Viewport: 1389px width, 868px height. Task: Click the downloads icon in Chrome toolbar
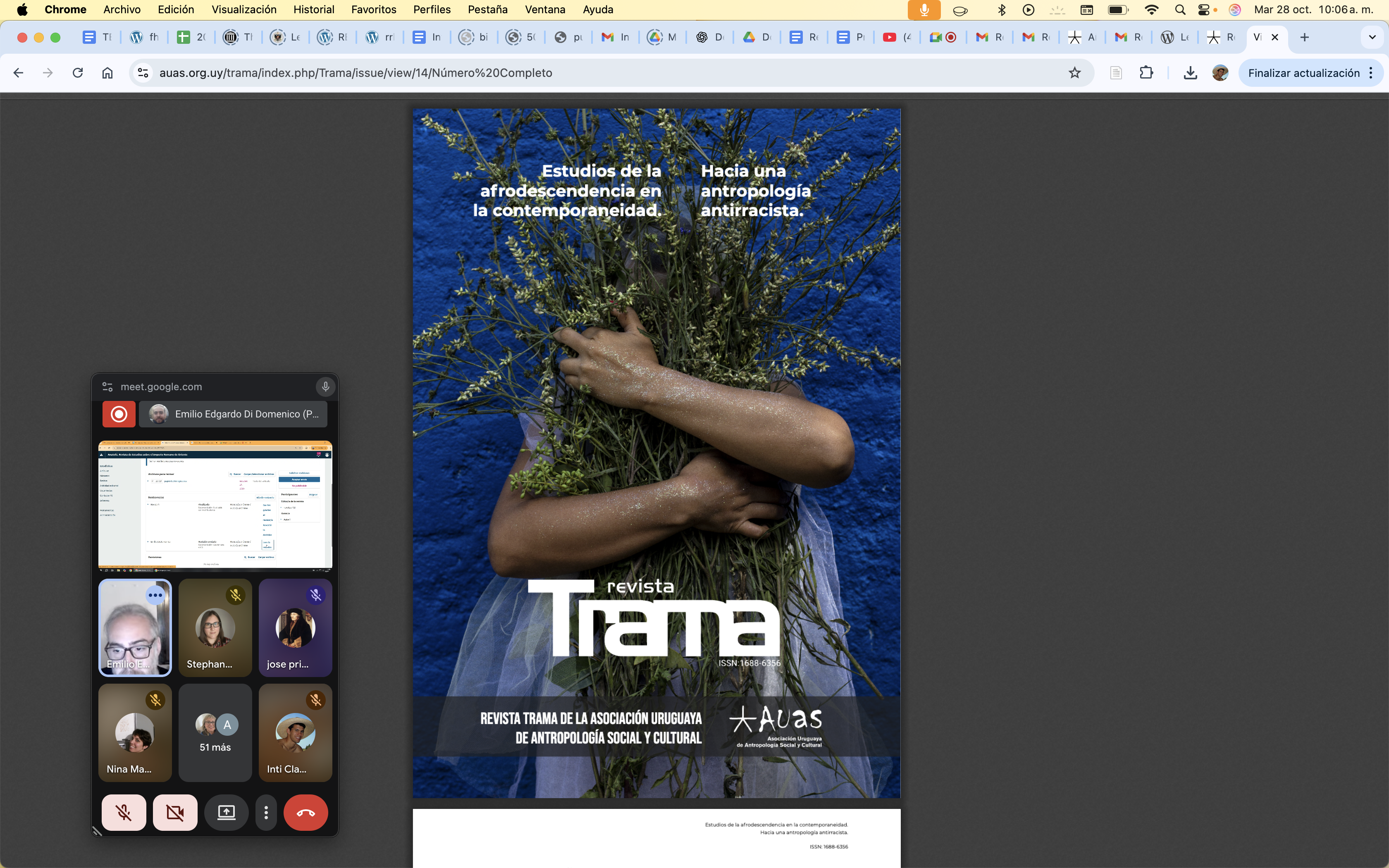tap(1191, 73)
